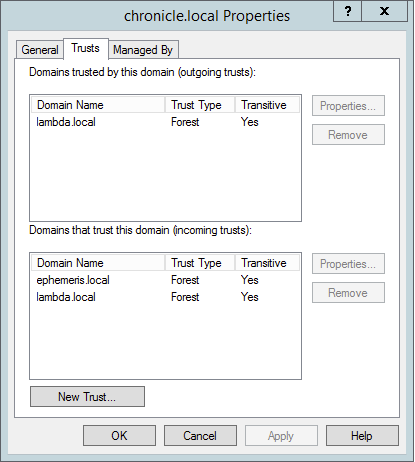The image size is (415, 462).
Task: Click Remove for outgoing trusts
Action: click(x=348, y=135)
